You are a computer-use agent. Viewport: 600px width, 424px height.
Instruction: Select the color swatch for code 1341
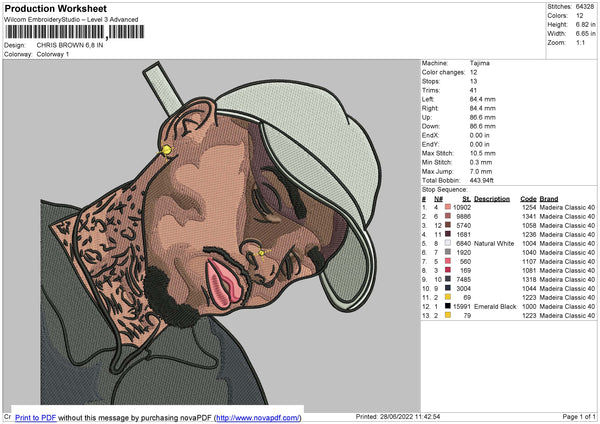coord(448,216)
